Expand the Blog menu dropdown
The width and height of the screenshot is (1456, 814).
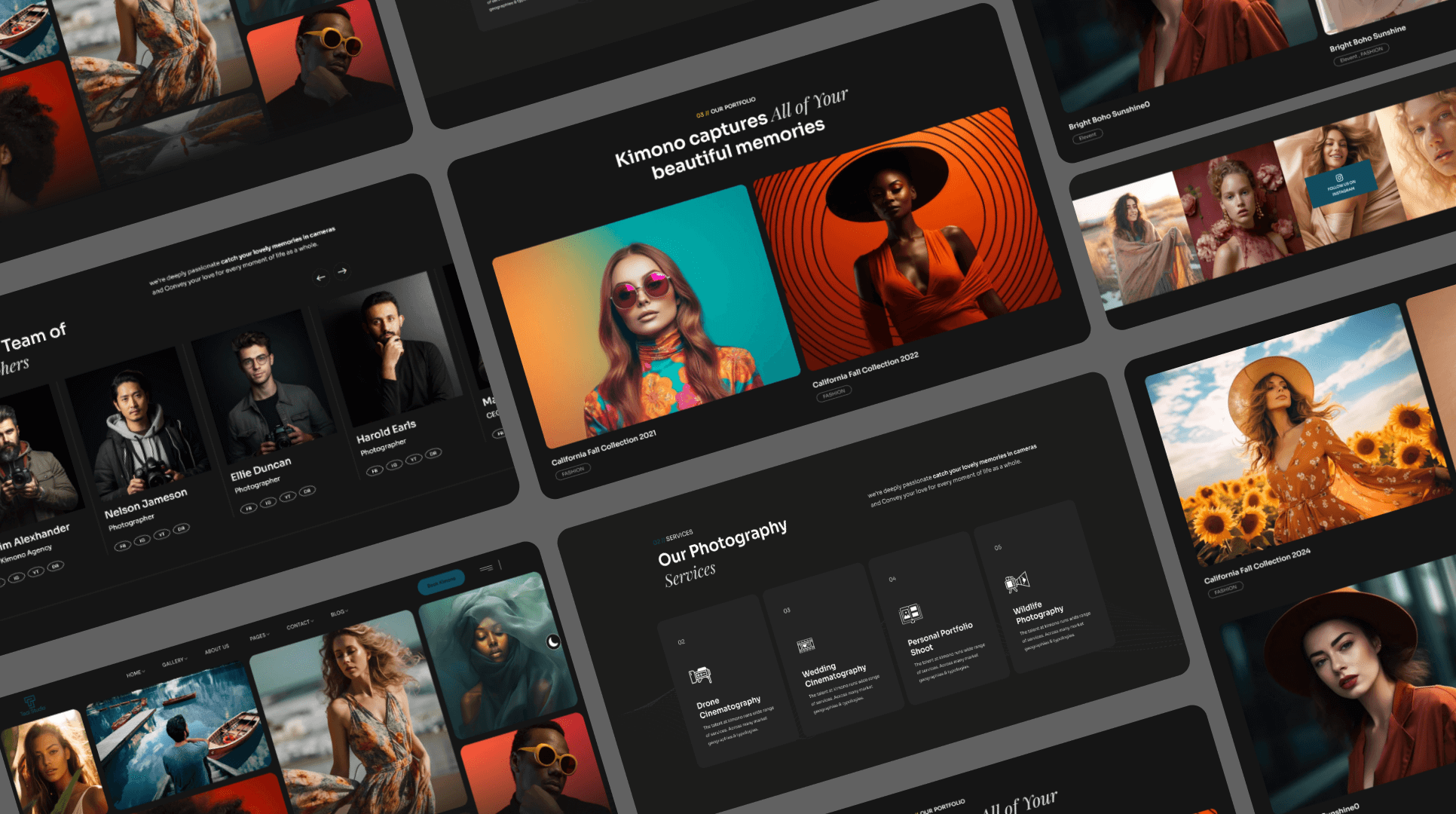pyautogui.click(x=338, y=613)
